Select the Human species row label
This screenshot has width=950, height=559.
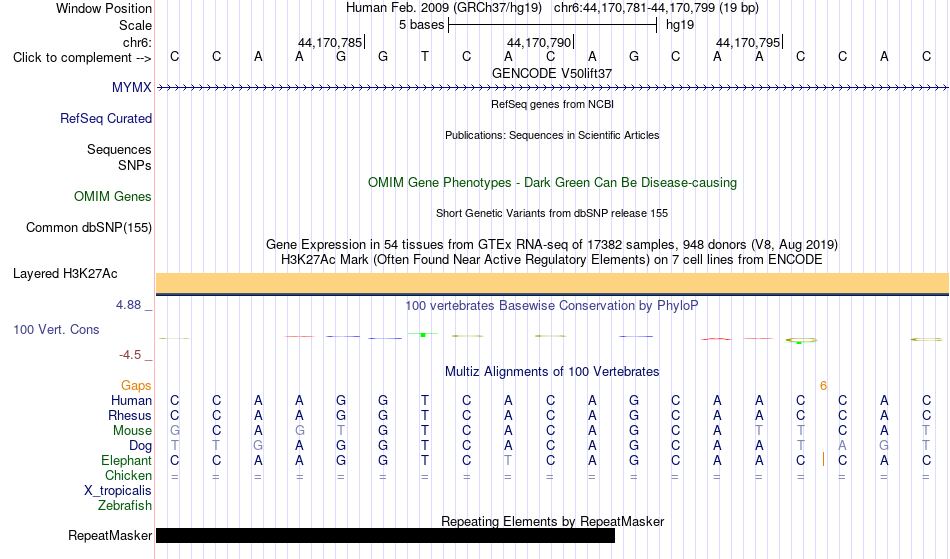[x=131, y=400]
